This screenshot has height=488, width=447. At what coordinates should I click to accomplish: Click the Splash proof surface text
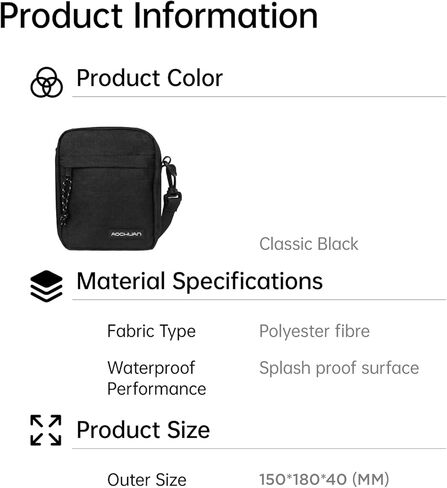click(x=339, y=368)
